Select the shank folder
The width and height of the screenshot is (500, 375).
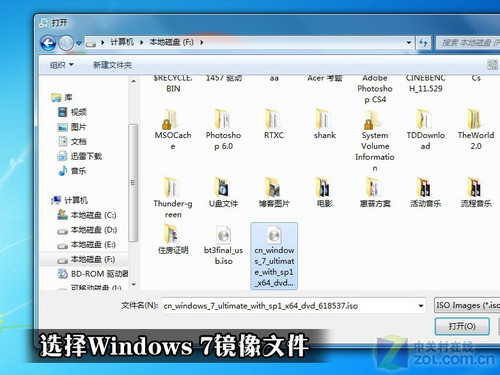pos(325,124)
